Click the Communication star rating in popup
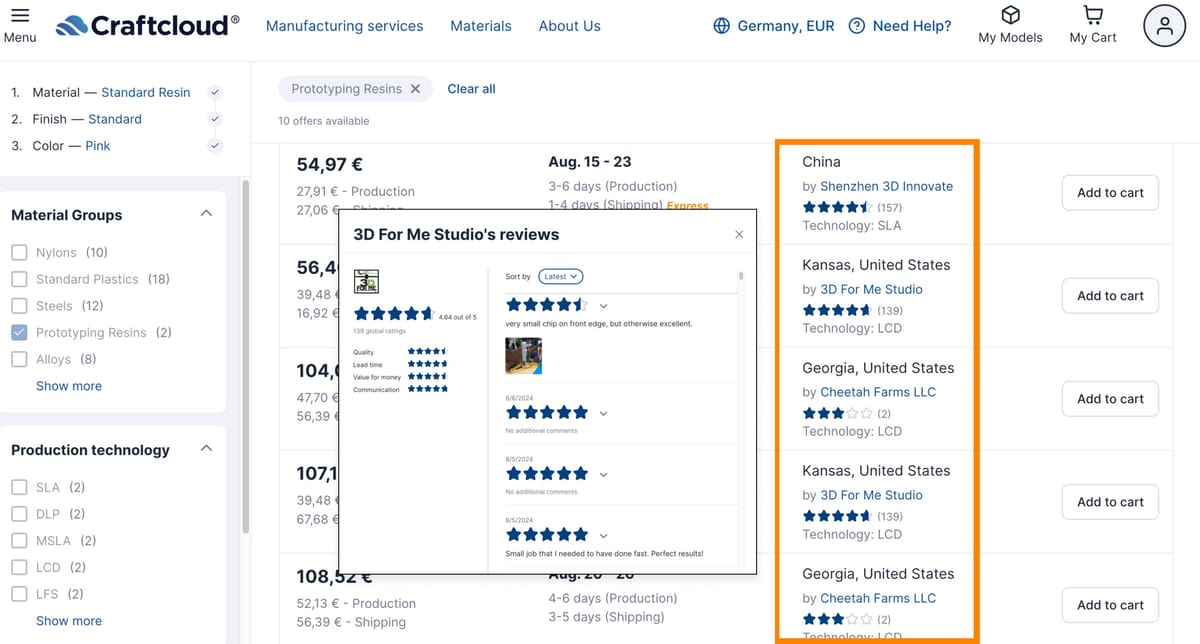1200x644 pixels. click(427, 389)
